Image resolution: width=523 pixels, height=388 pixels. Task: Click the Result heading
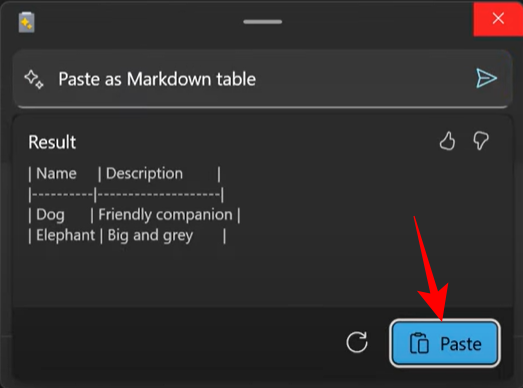(52, 142)
